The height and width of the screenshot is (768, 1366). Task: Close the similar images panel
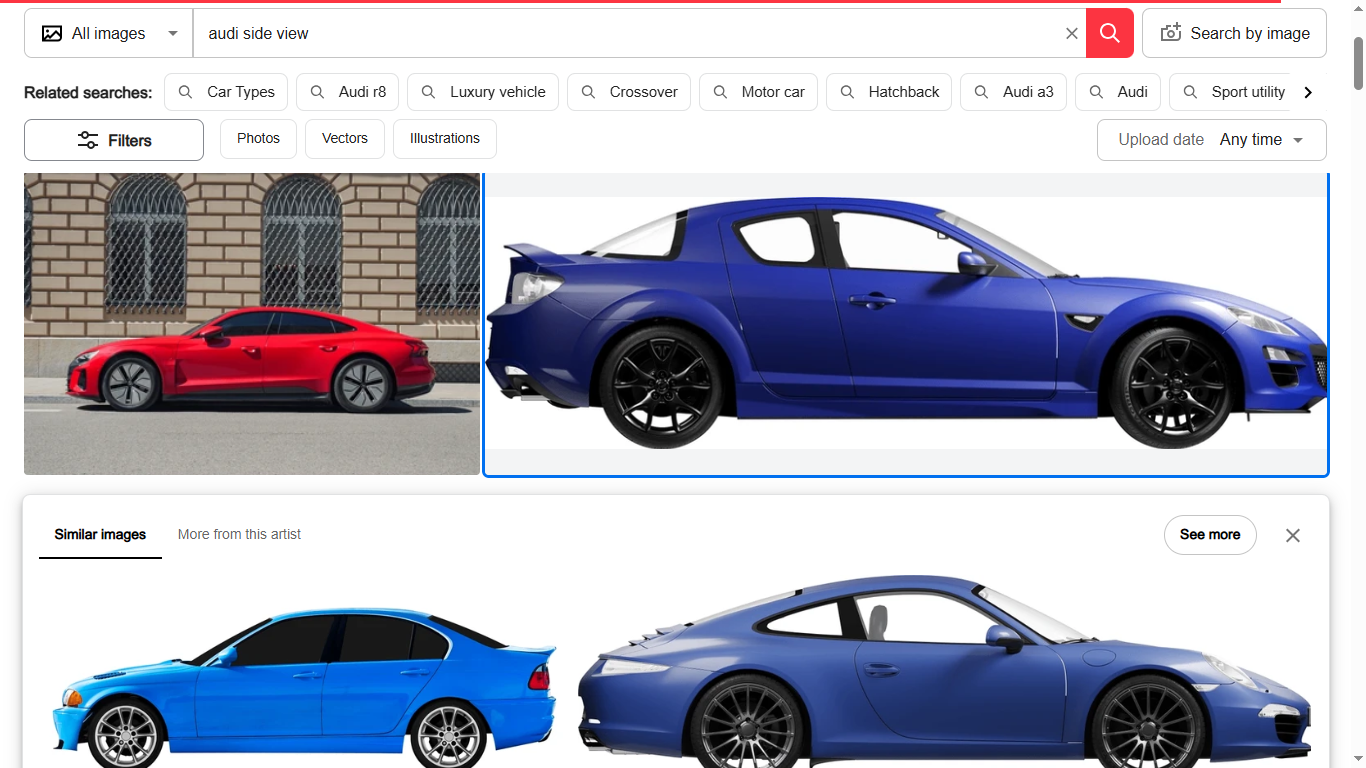coord(1292,535)
